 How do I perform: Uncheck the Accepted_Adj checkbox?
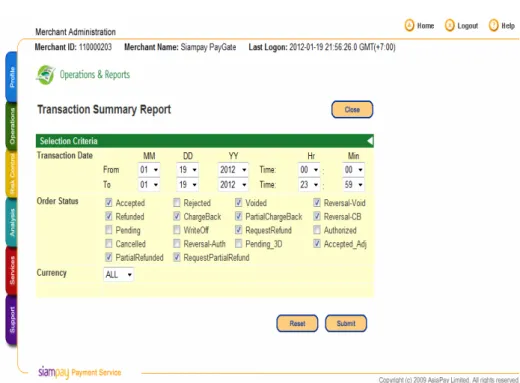pos(317,244)
